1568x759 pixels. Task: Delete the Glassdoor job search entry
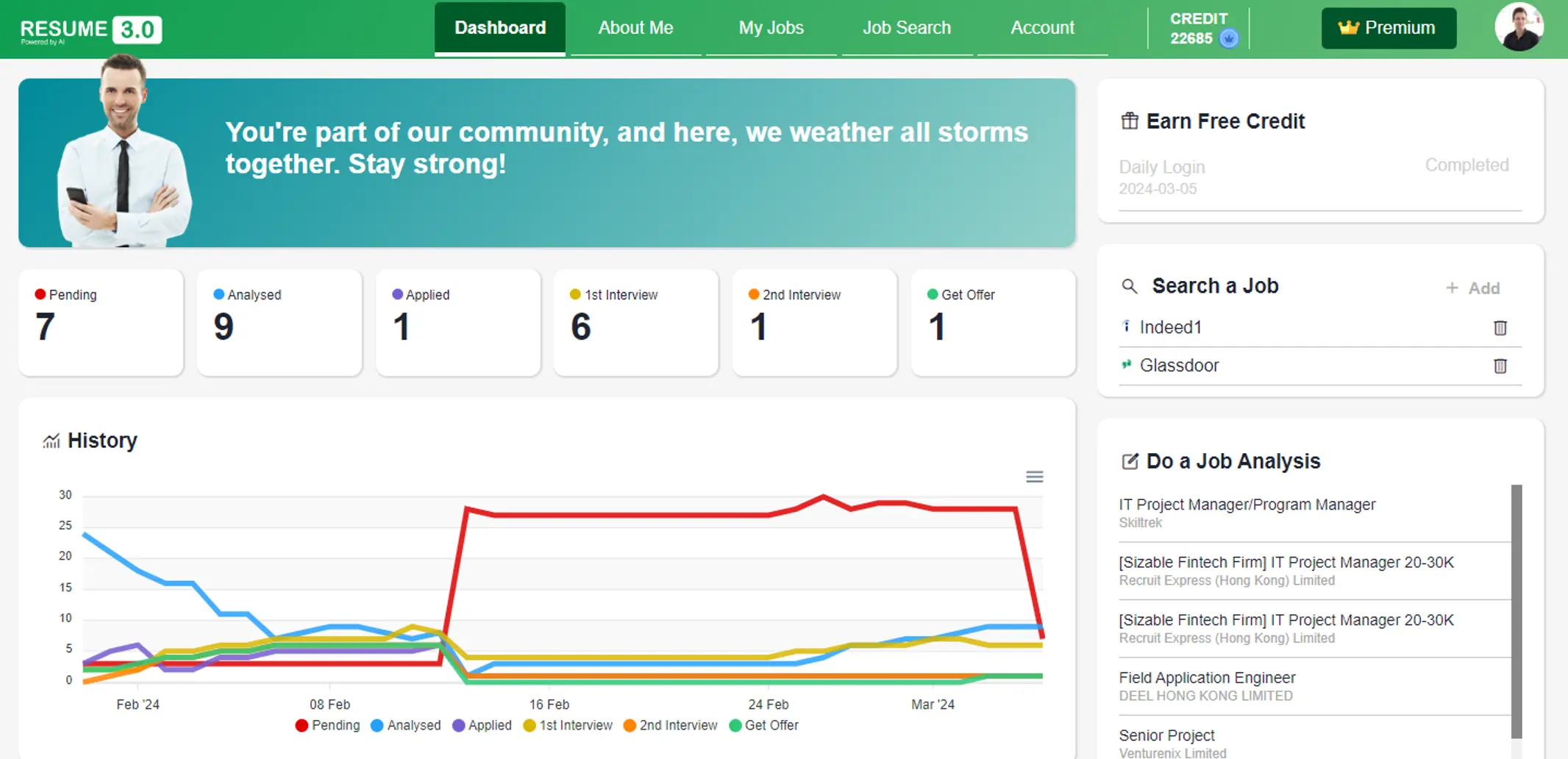(x=1500, y=366)
